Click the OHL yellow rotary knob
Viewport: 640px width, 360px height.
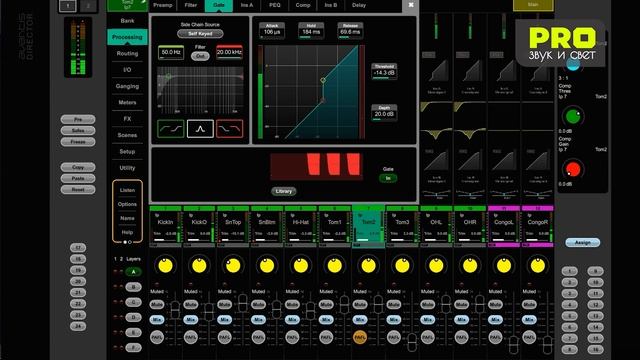click(436, 265)
